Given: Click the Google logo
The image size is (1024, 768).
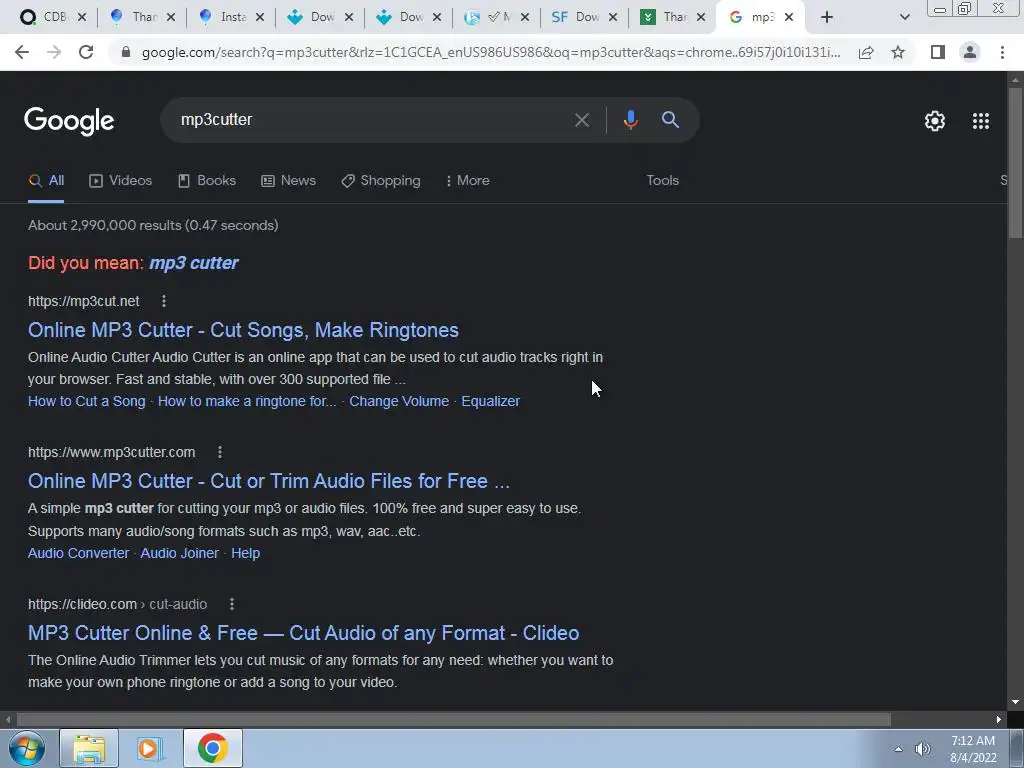Looking at the screenshot, I should coord(69,121).
